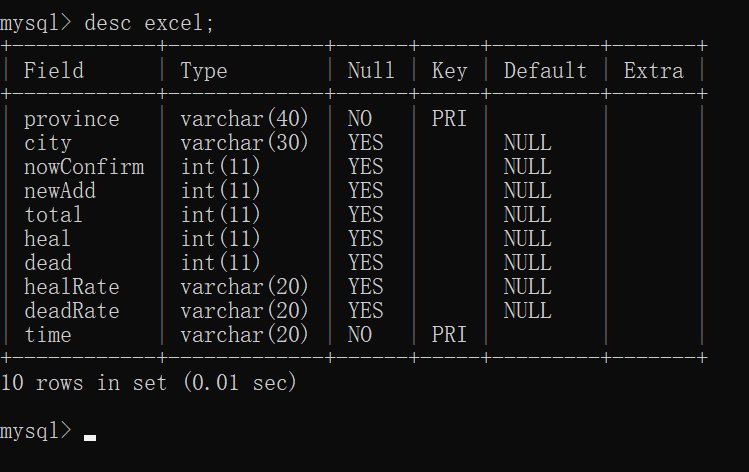Click the '10 rows in set' result line
Viewport: 749px width, 472px height.
click(x=149, y=382)
